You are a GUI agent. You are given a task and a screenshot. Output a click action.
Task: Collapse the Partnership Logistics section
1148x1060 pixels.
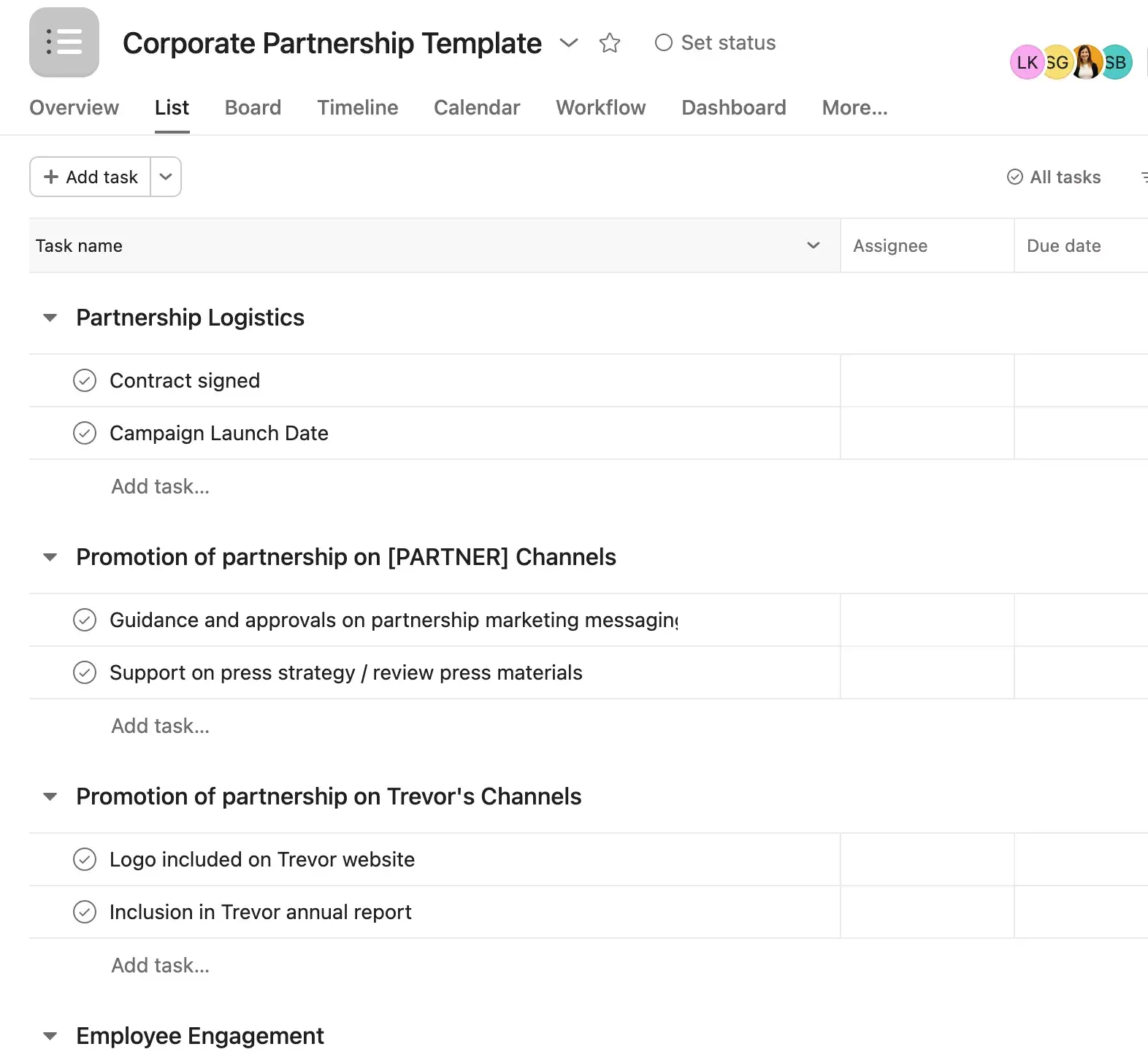[50, 317]
